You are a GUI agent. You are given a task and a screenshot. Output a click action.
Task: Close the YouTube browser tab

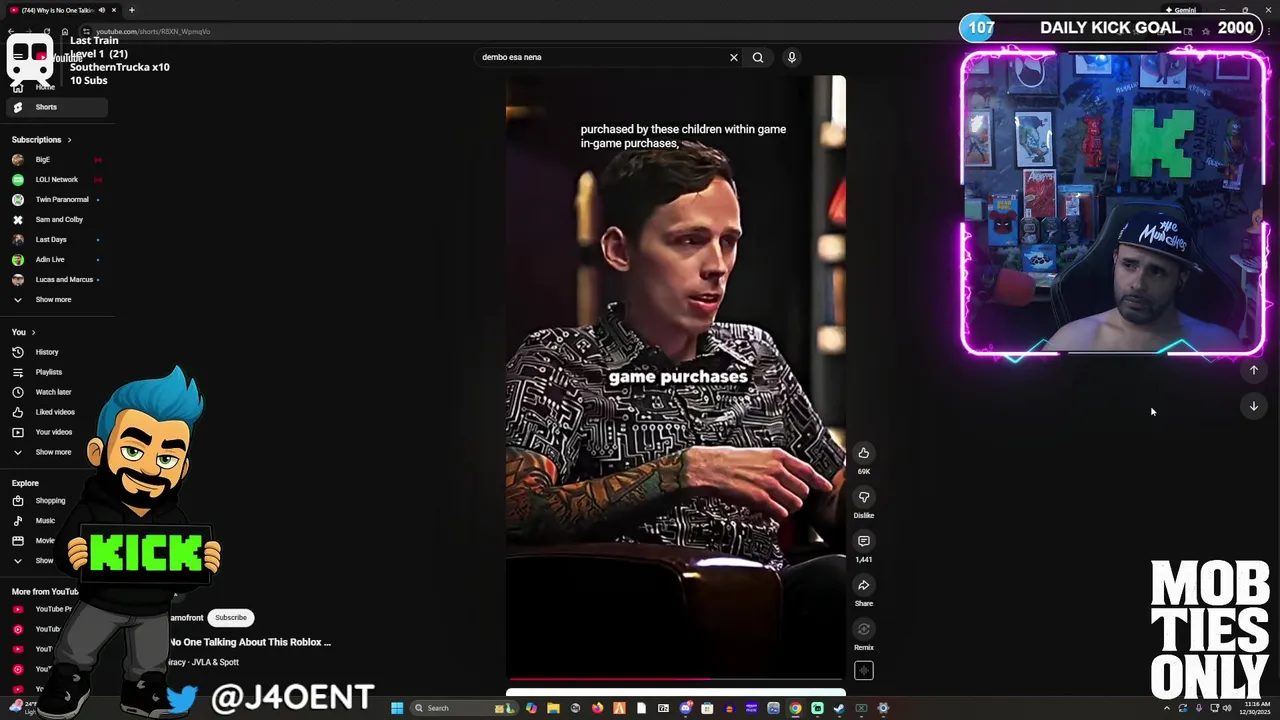pyautogui.click(x=114, y=10)
